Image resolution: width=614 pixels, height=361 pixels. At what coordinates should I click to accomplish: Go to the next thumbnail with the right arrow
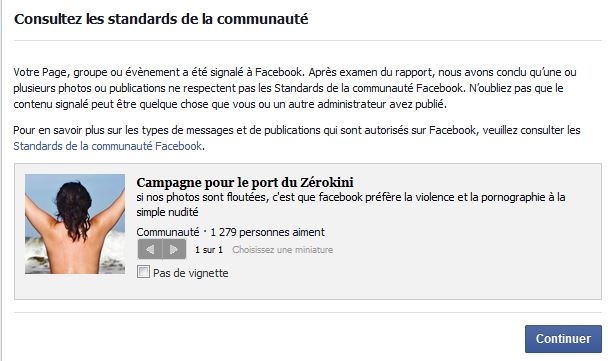(174, 249)
